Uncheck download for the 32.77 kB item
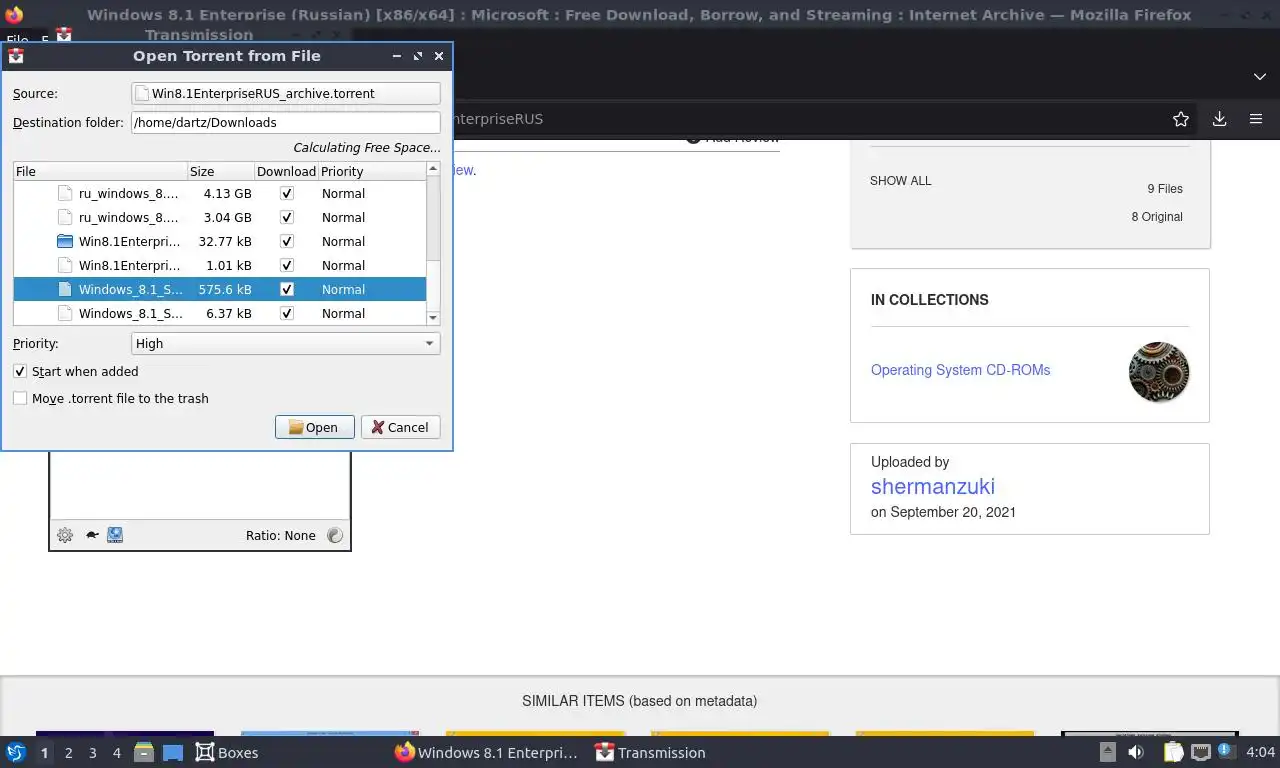This screenshot has width=1280, height=768. pos(287,241)
